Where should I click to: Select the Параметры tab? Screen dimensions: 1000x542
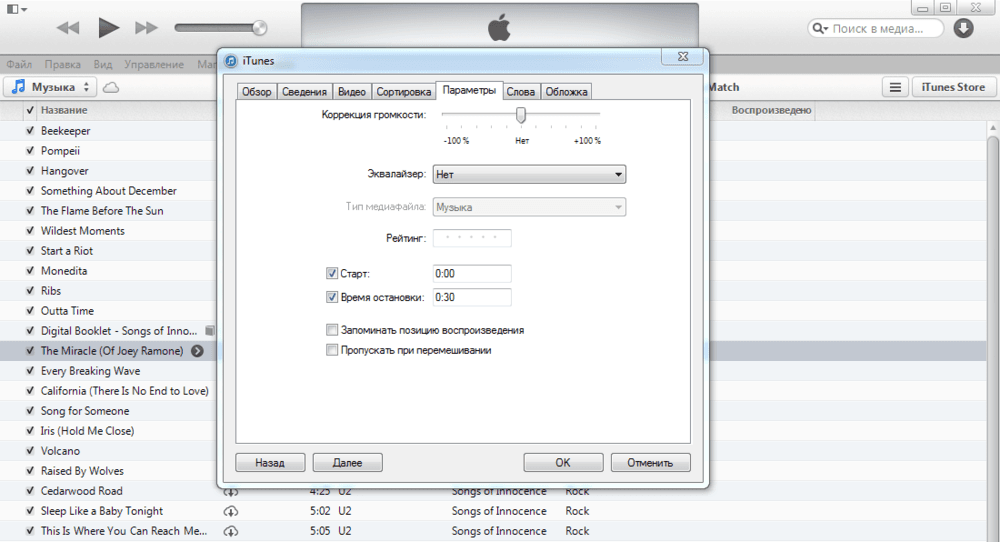pyautogui.click(x=469, y=91)
